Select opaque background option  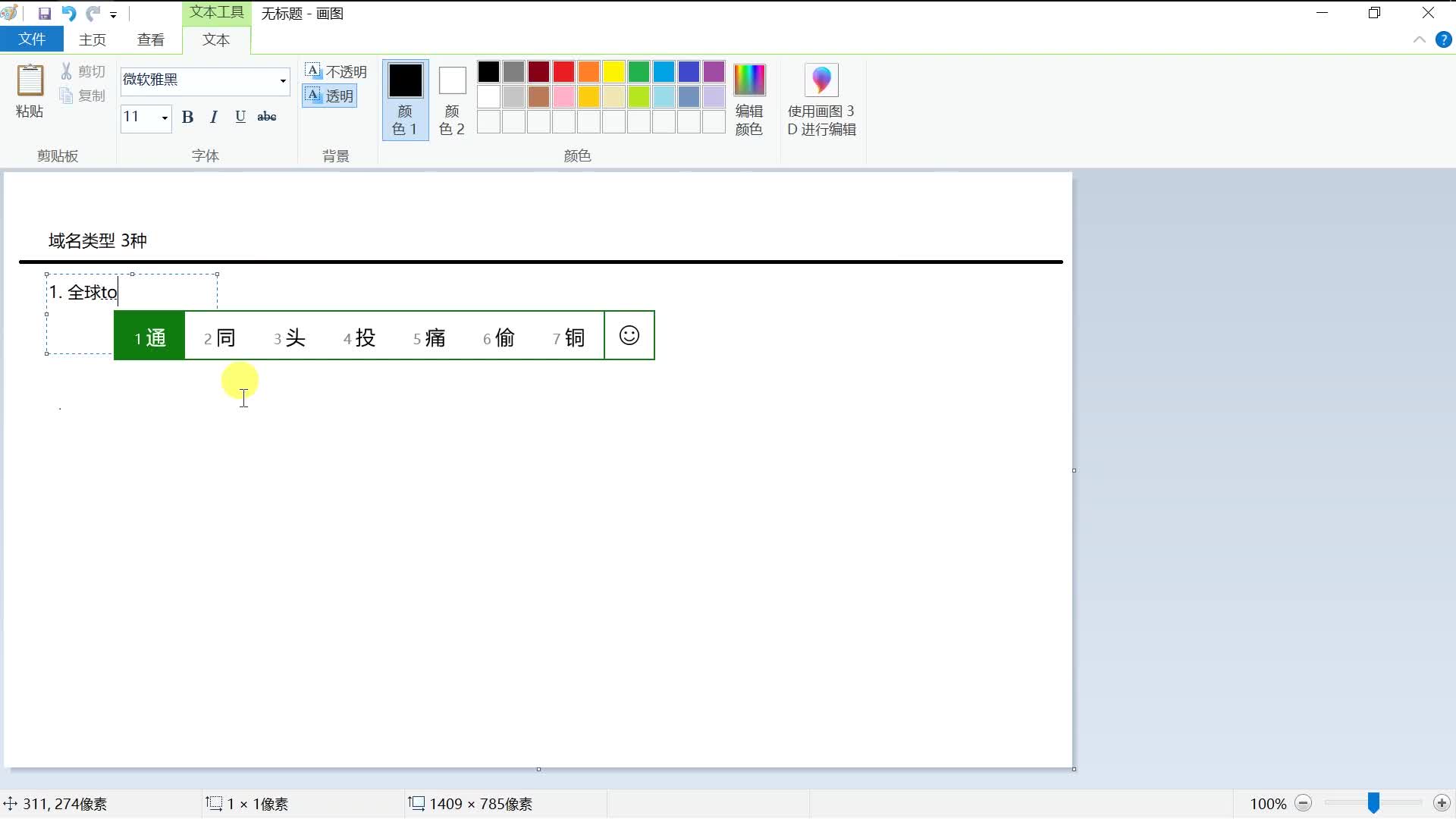(336, 71)
